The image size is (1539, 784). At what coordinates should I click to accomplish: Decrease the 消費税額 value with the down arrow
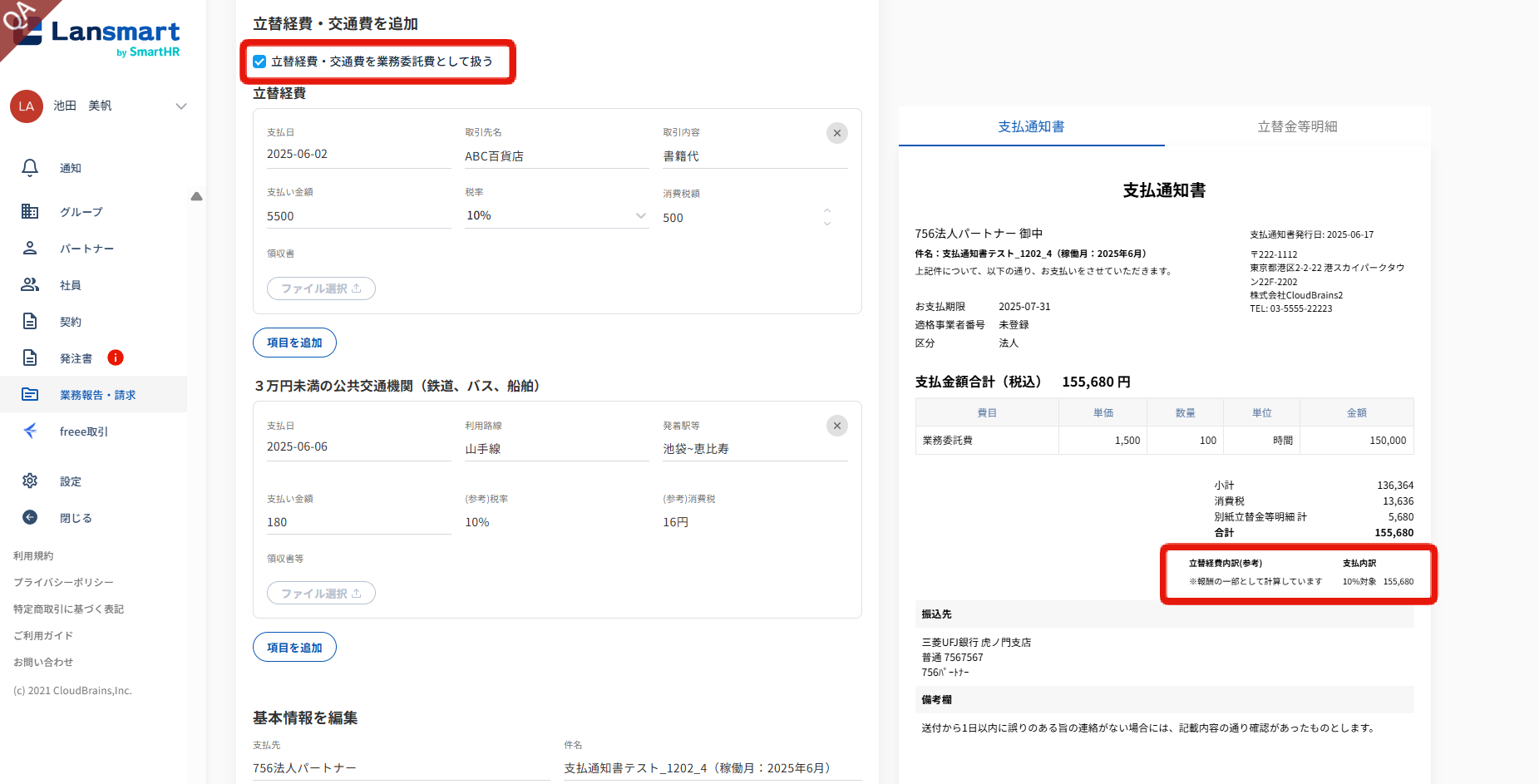[x=827, y=223]
